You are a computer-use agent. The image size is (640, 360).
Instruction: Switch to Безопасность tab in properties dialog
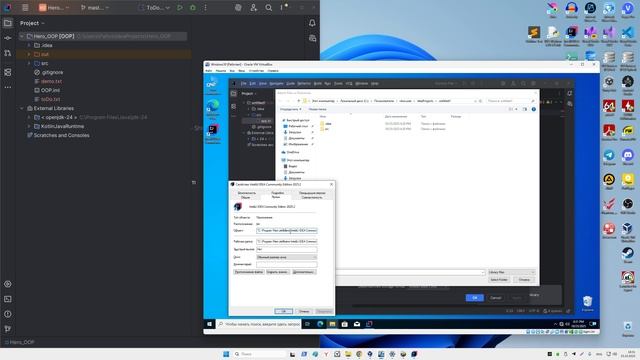pyautogui.click(x=247, y=193)
